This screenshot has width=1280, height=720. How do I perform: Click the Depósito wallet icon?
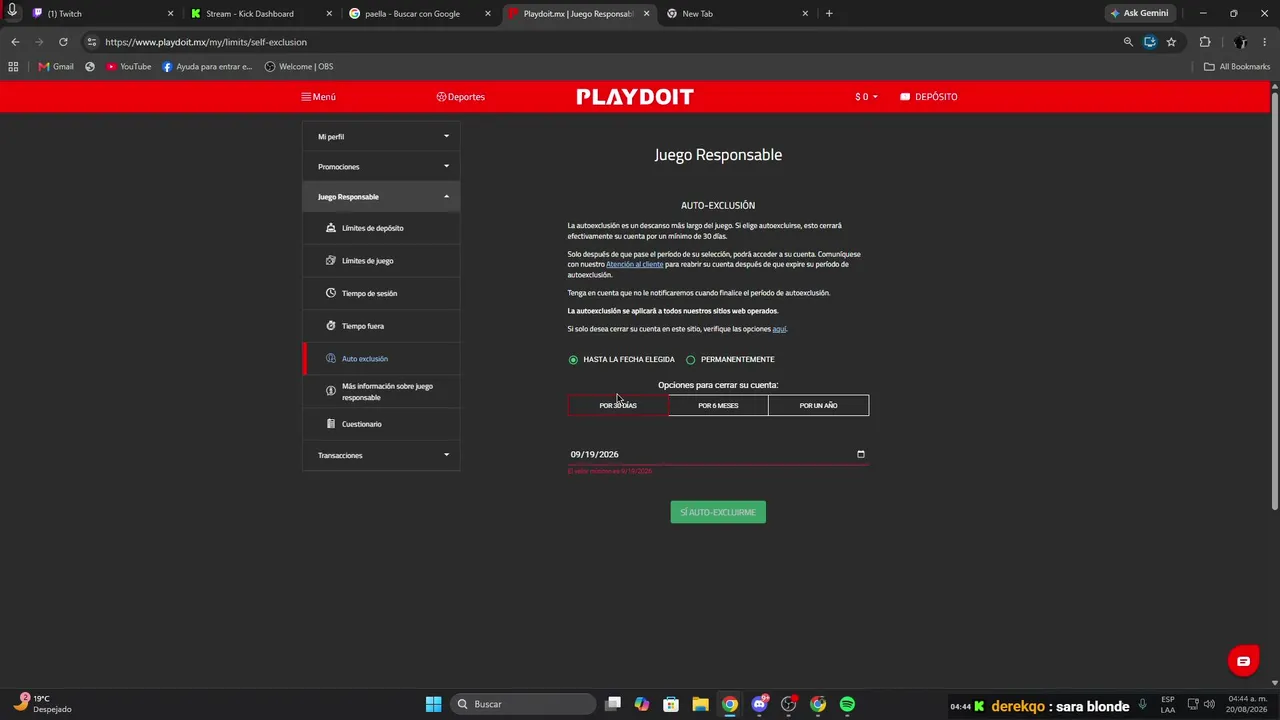click(905, 97)
